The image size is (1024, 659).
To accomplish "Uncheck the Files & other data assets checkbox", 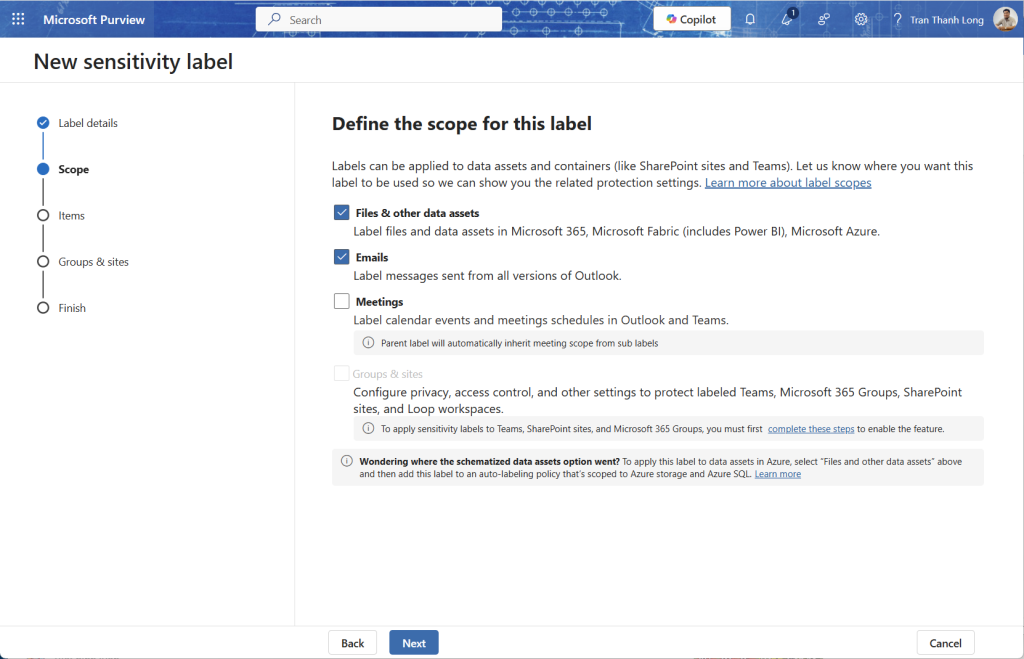I will tap(342, 213).
